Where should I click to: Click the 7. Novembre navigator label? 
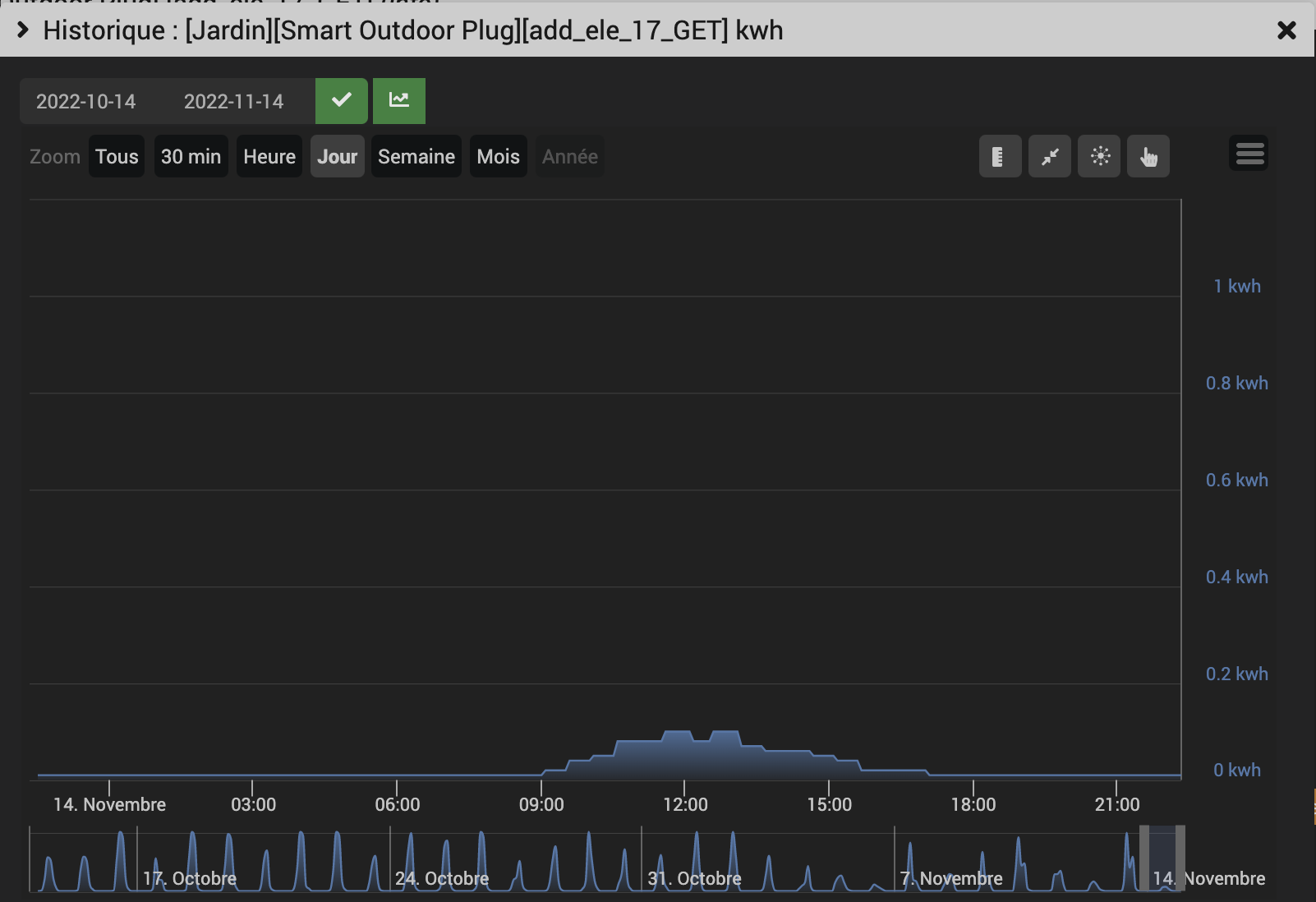coord(951,878)
